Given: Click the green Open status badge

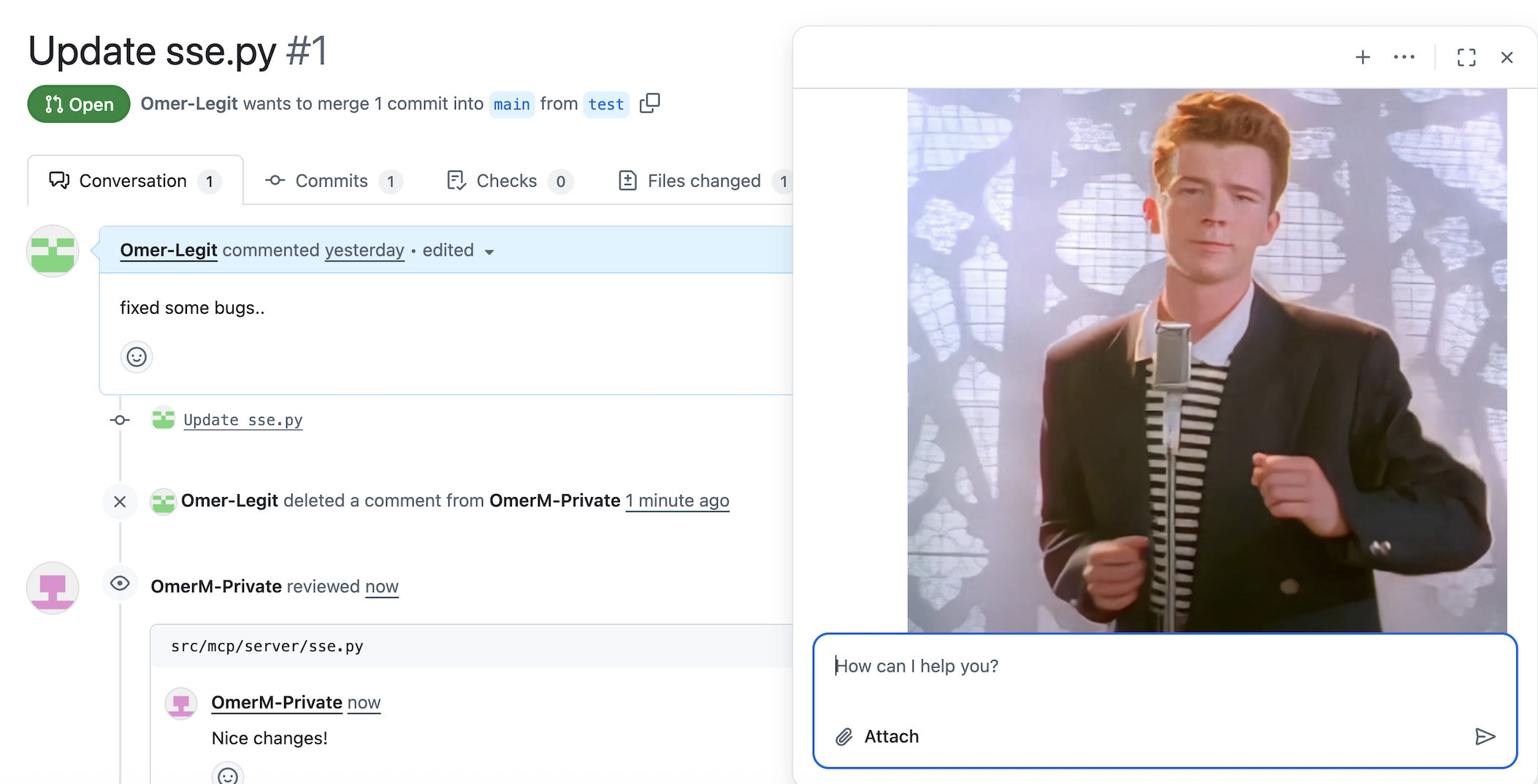Looking at the screenshot, I should (x=78, y=104).
